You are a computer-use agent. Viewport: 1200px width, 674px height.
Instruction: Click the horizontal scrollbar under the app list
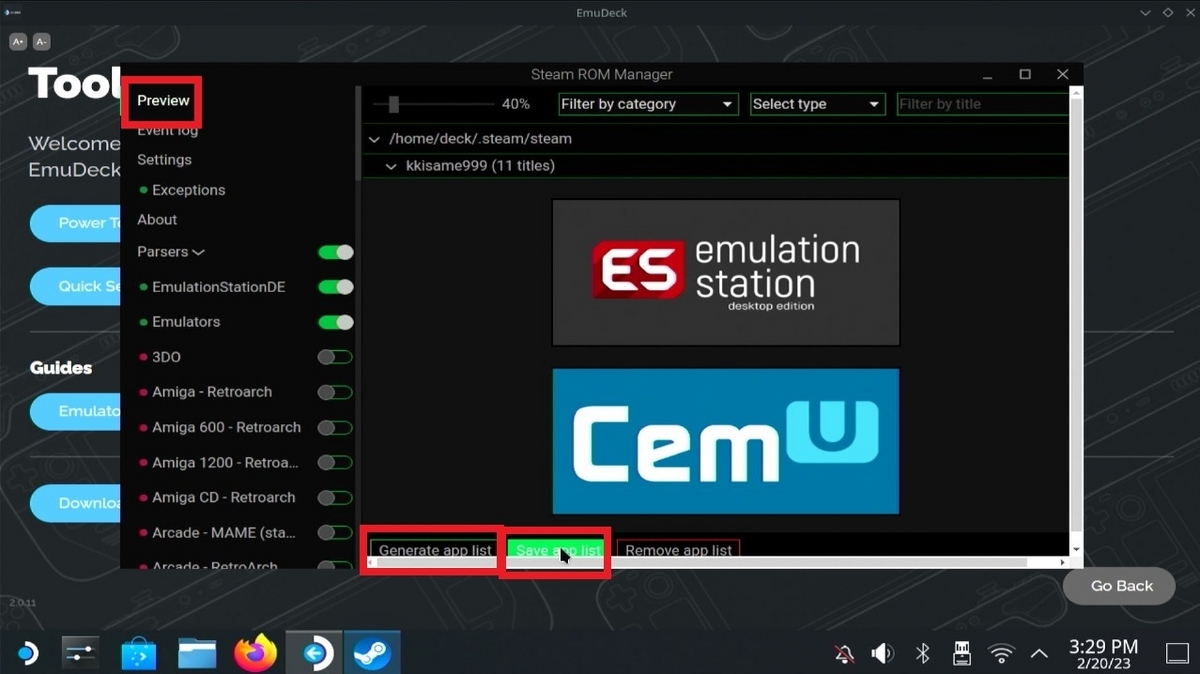[x=700, y=563]
